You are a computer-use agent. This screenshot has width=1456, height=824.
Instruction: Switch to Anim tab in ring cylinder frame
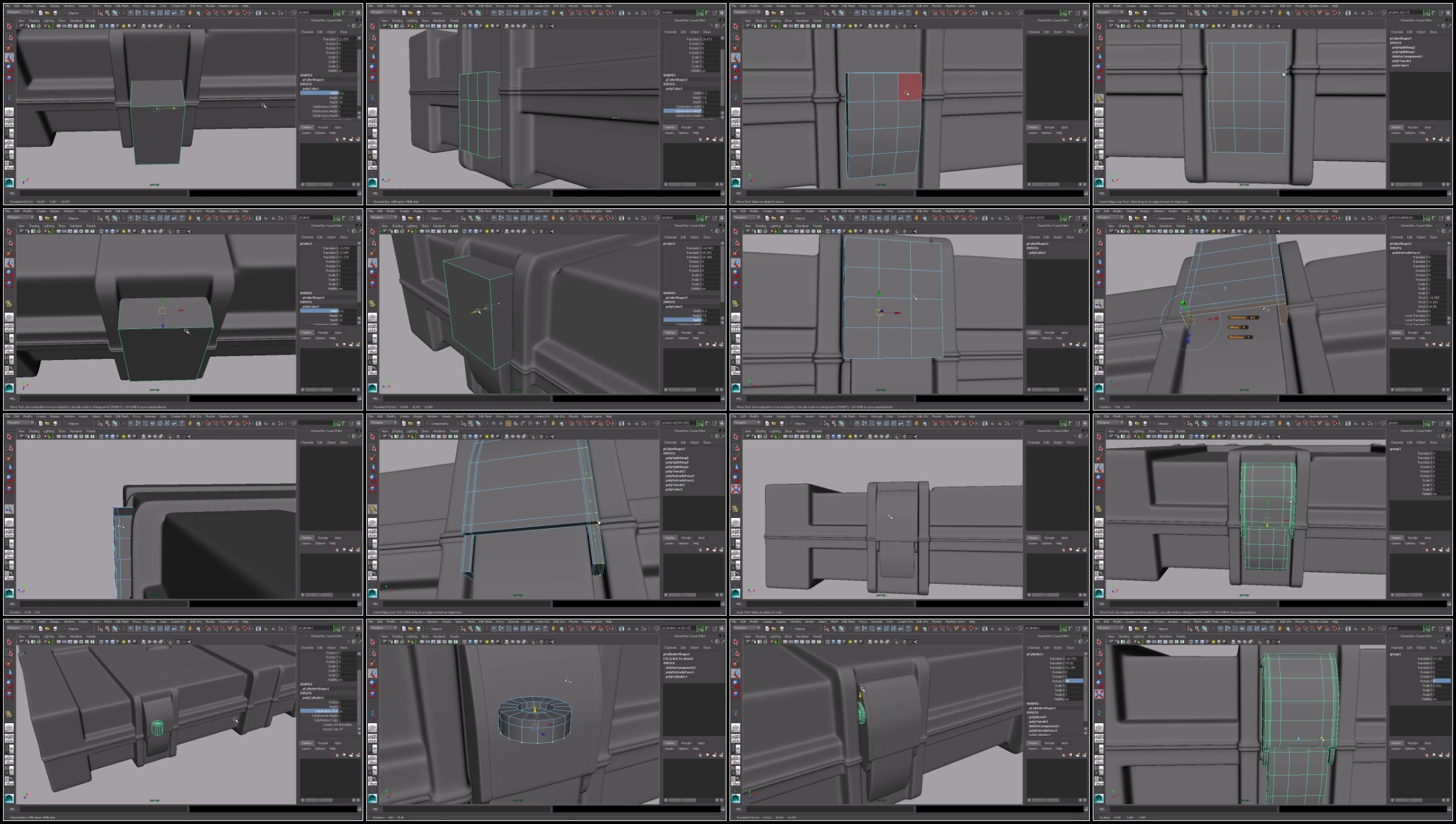pos(702,743)
